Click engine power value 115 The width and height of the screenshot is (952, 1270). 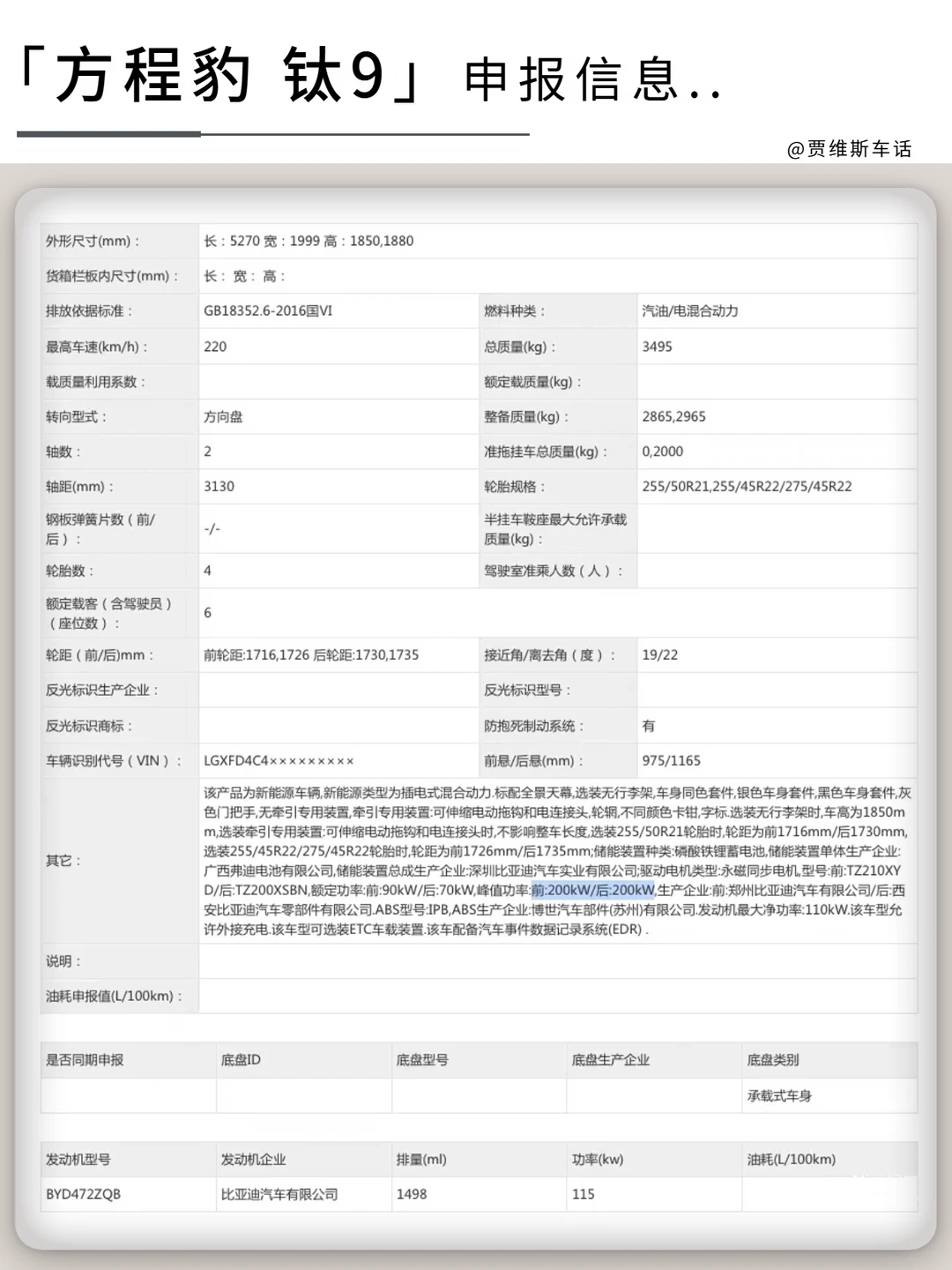583,1194
